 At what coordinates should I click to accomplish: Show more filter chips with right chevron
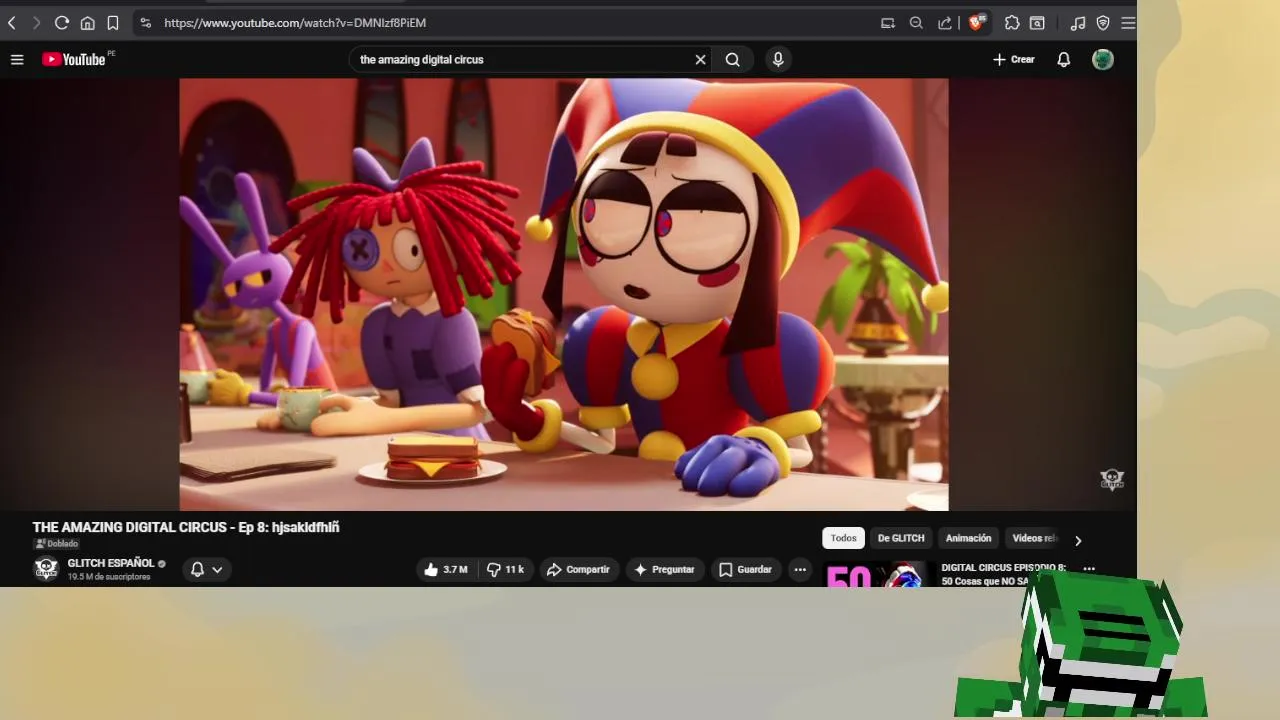point(1078,540)
